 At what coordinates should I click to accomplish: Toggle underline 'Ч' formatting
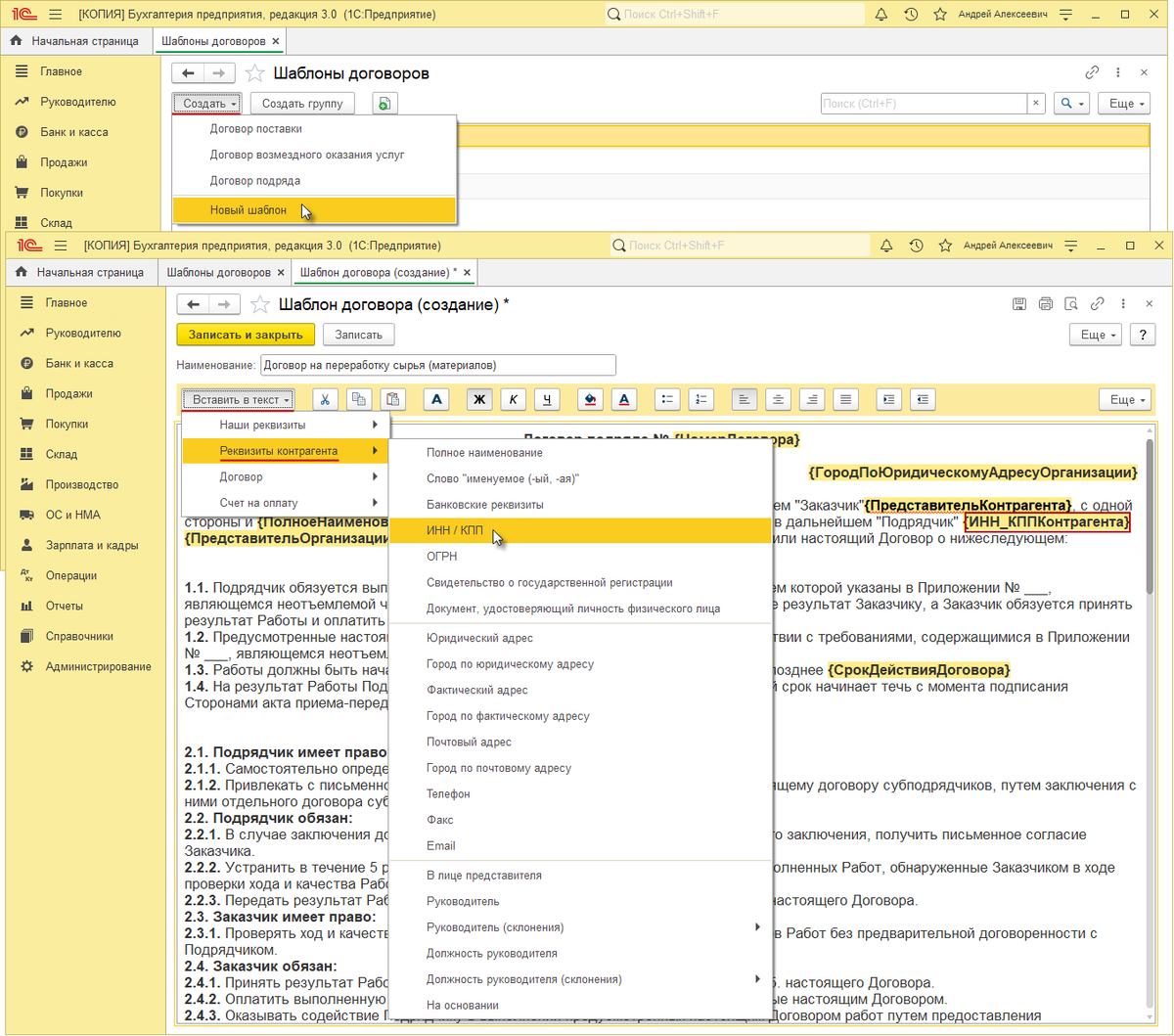[547, 399]
